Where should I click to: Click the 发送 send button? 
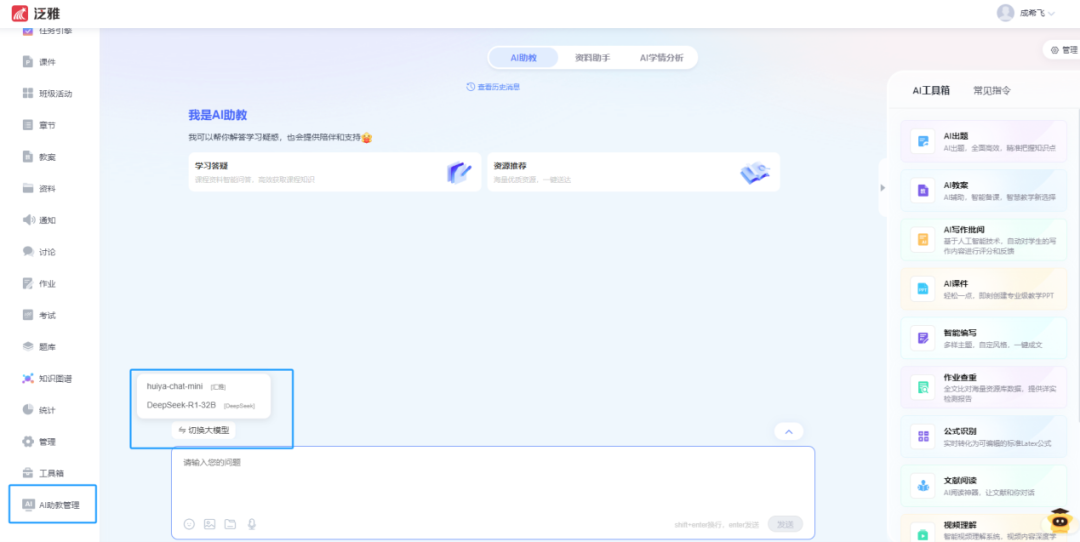785,524
